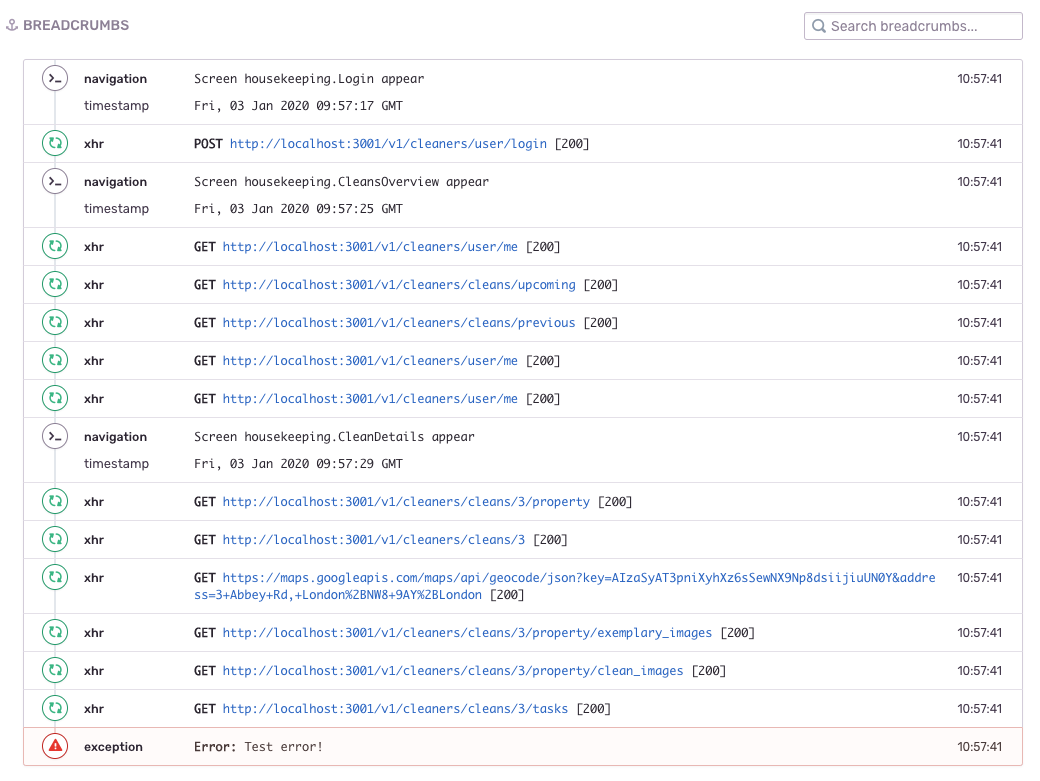Screen dimensions: 1040x781
Task: Click 'Screen housekeeping.Login appear' text
Action: pyautogui.click(x=309, y=79)
